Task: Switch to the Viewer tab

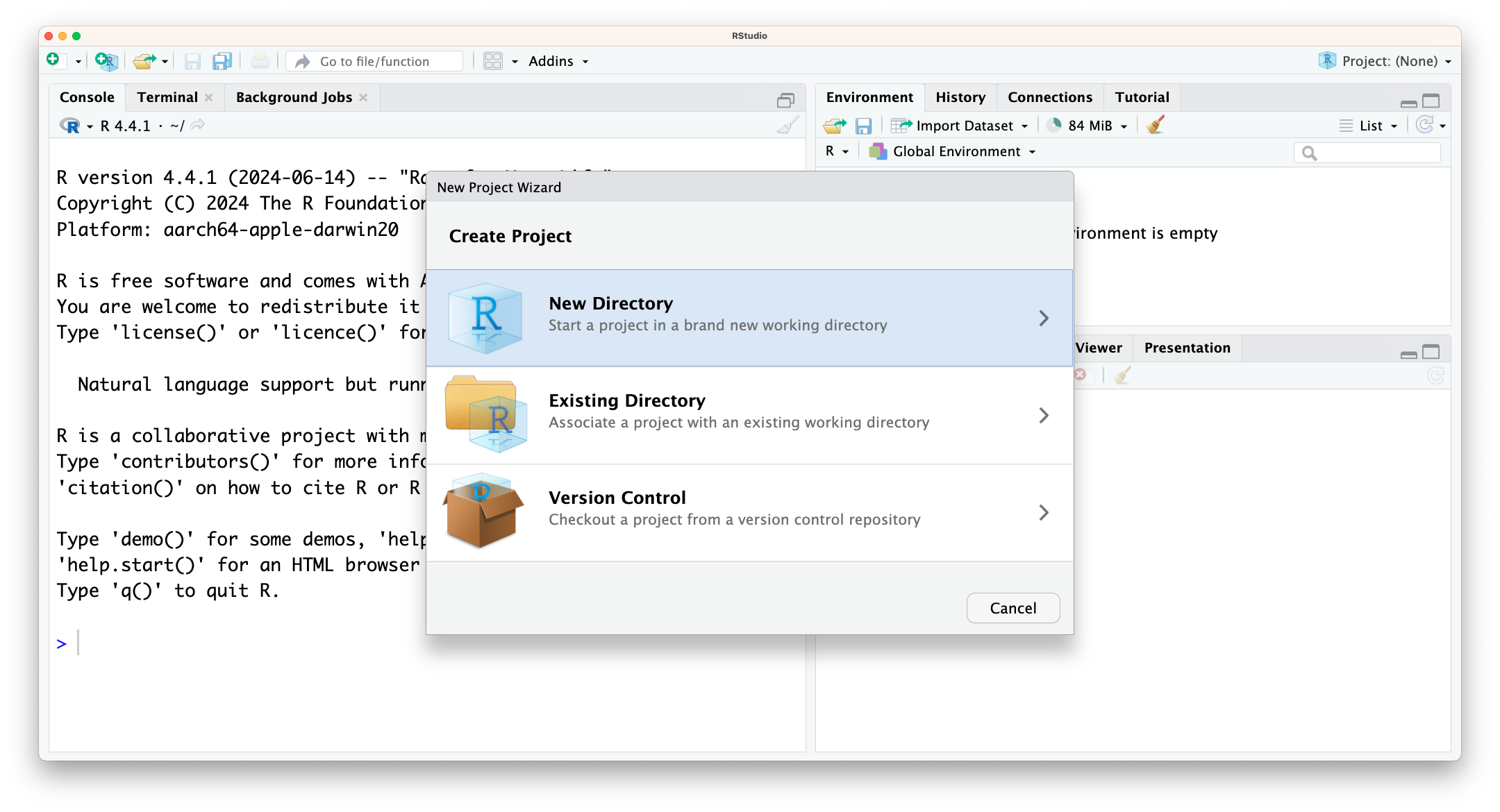Action: (x=1099, y=348)
